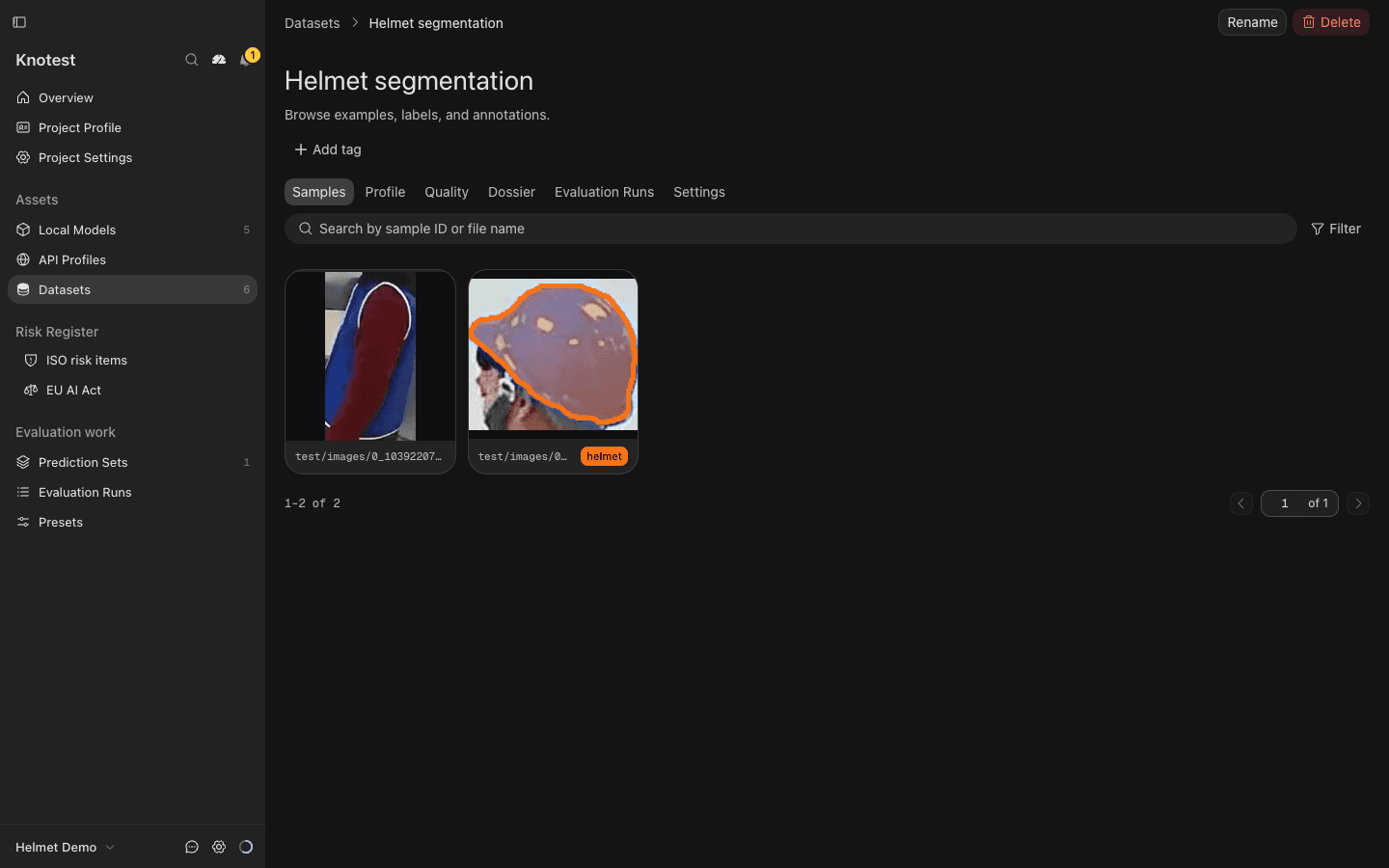Add a tag to the dataset
This screenshot has width=1389, height=868.
pos(328,149)
